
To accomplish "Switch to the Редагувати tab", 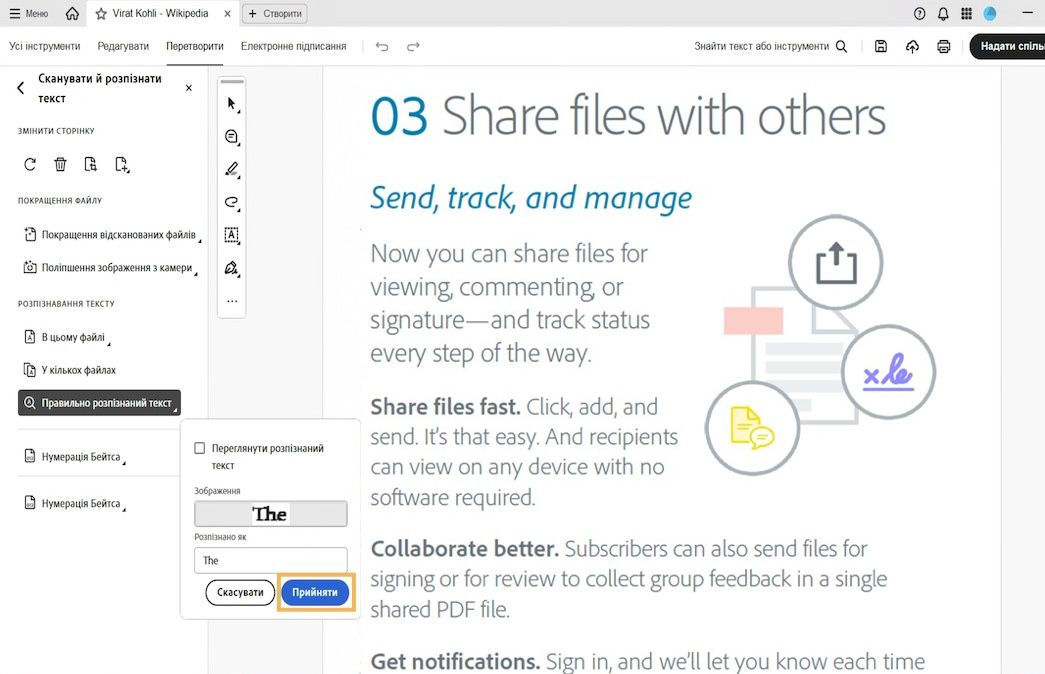I will coord(123,46).
